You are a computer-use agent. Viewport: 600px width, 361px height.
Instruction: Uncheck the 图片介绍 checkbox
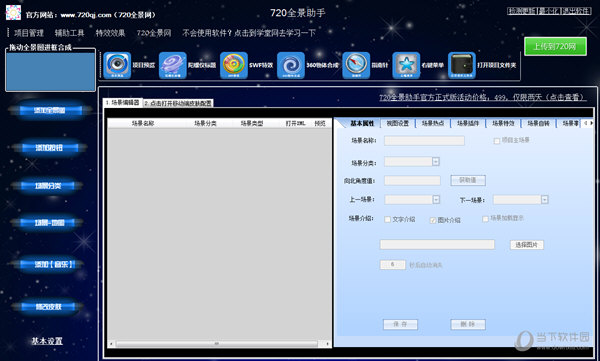[433, 220]
